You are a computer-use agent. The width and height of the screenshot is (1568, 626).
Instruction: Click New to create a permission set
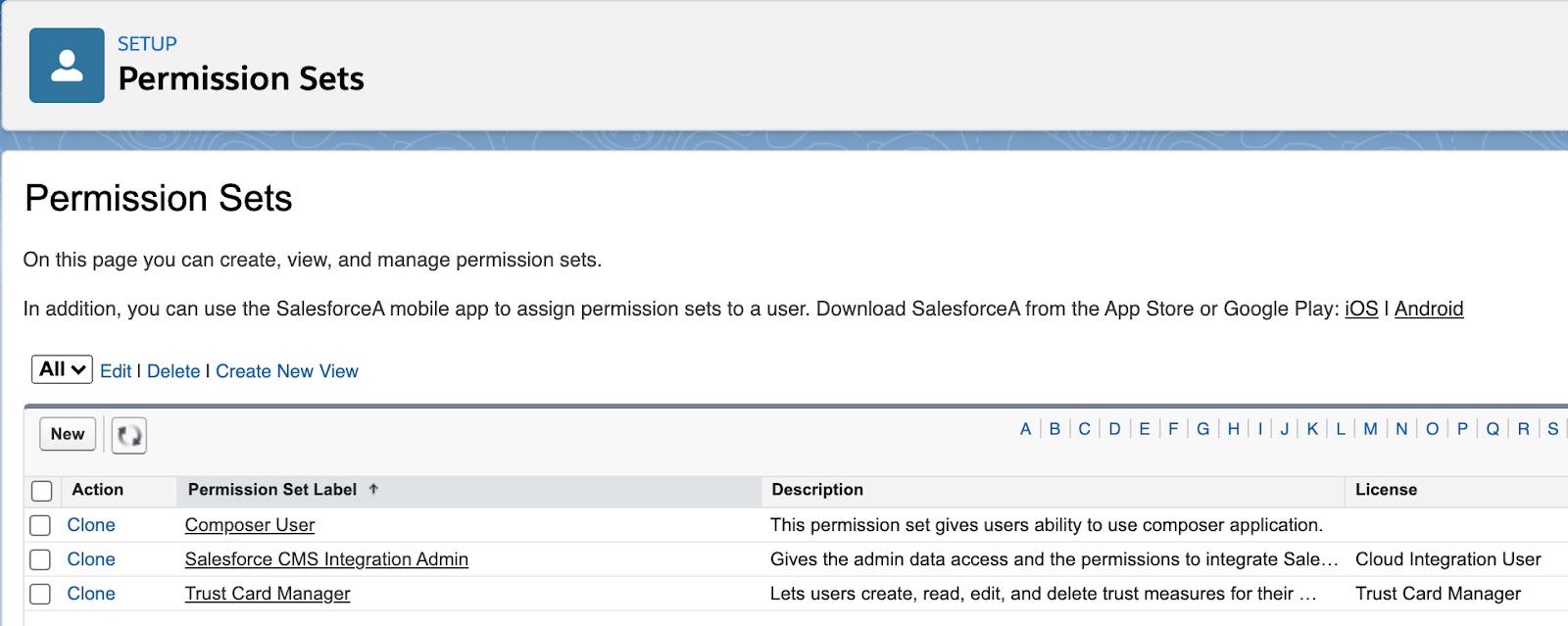[67, 434]
